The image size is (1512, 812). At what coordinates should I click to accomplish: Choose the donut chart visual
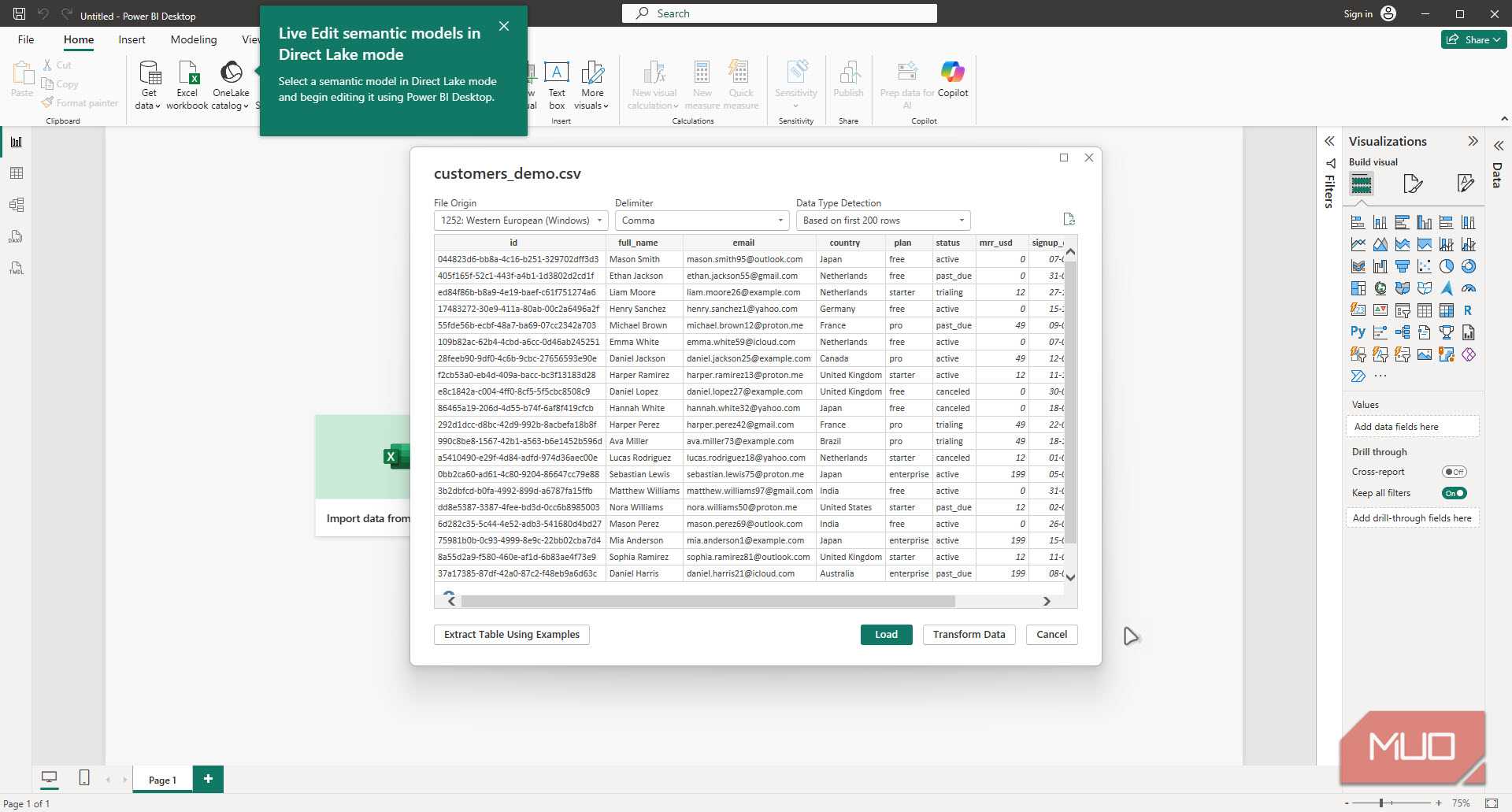click(x=1468, y=267)
